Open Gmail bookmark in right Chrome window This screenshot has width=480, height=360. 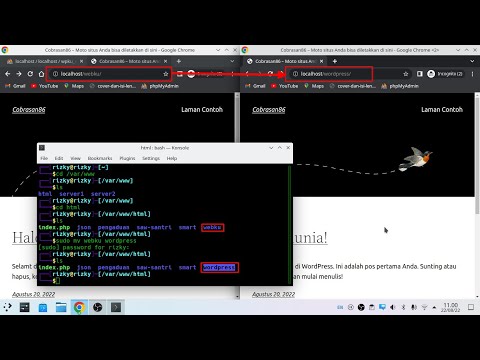(x=255, y=86)
